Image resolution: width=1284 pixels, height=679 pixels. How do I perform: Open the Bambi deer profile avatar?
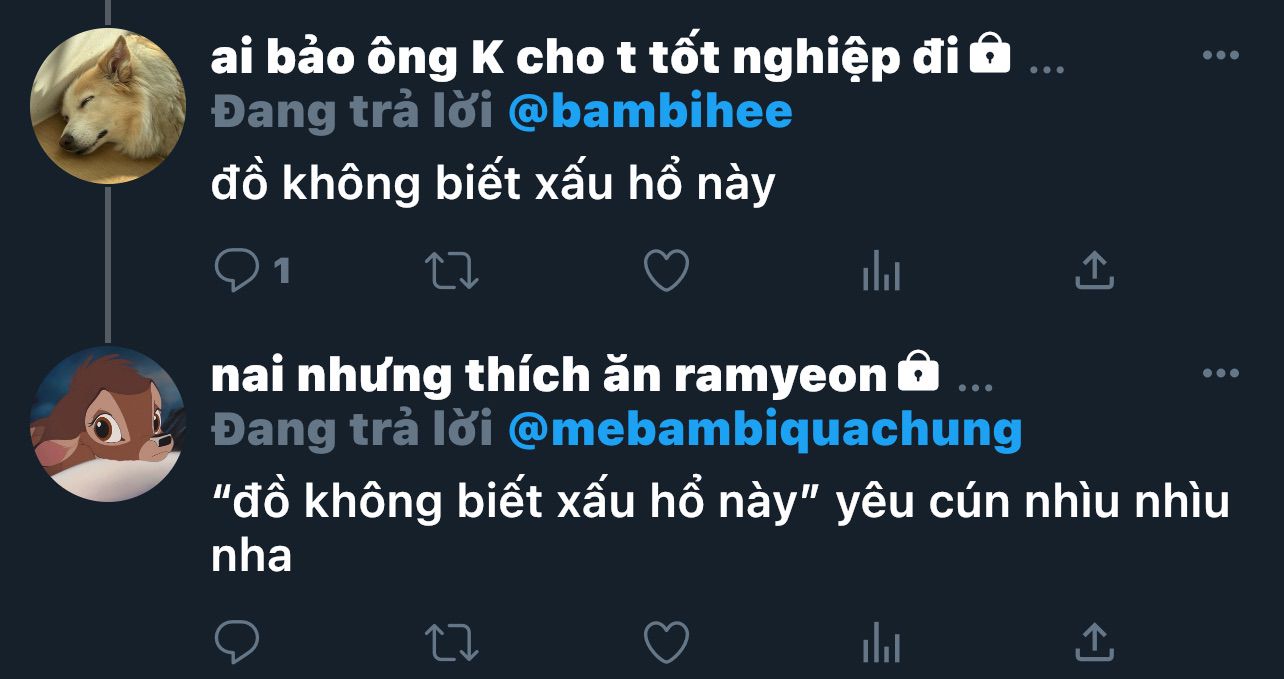108,424
